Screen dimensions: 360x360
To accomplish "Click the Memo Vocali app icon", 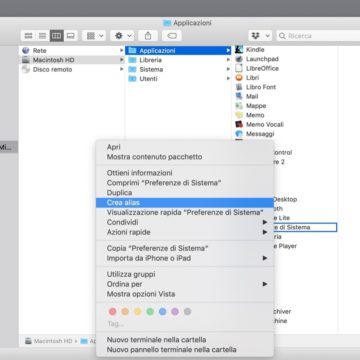I will pos(239,124).
